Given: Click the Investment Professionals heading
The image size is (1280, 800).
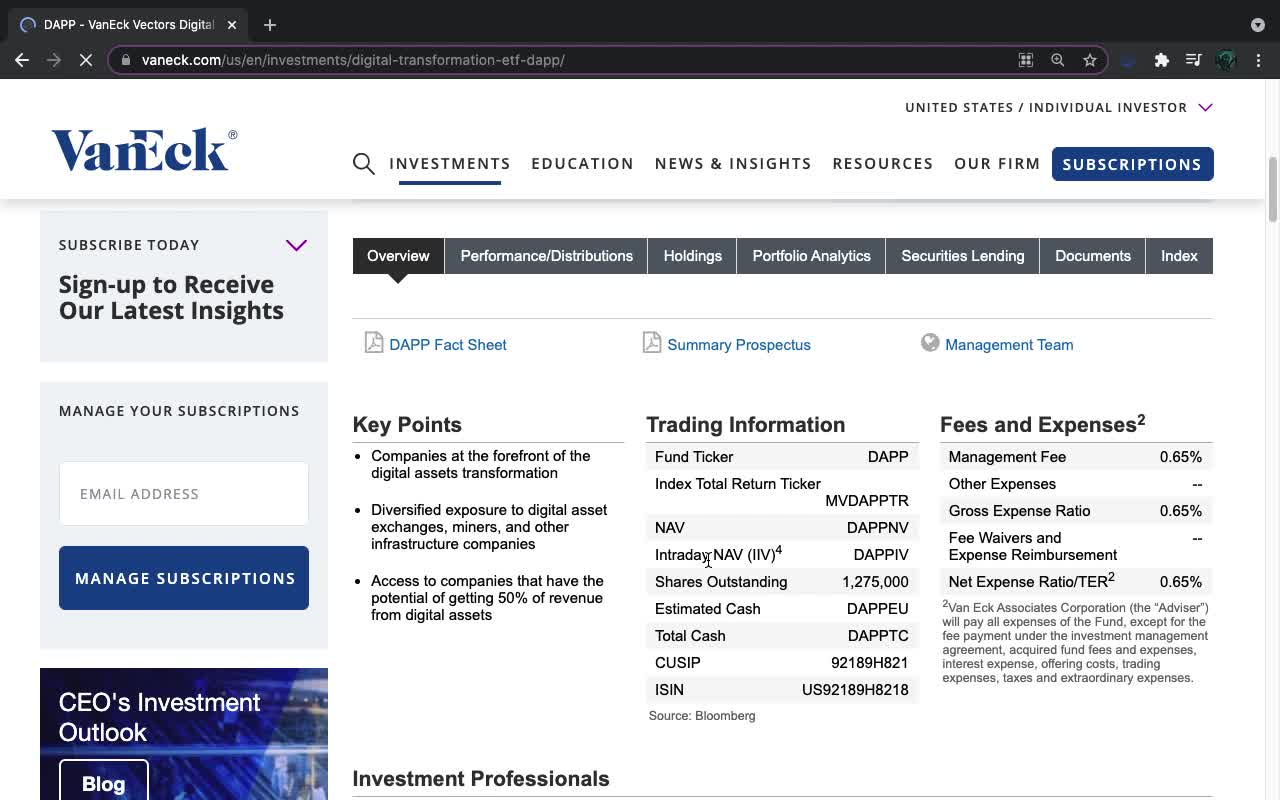Looking at the screenshot, I should click(x=481, y=779).
